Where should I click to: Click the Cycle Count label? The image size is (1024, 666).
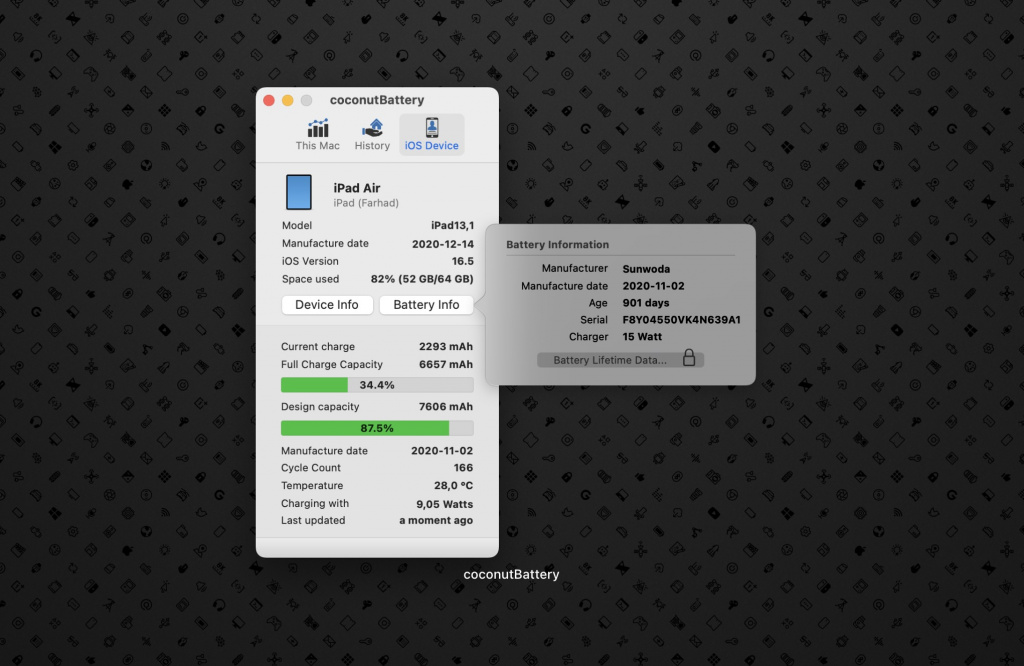tap(311, 468)
